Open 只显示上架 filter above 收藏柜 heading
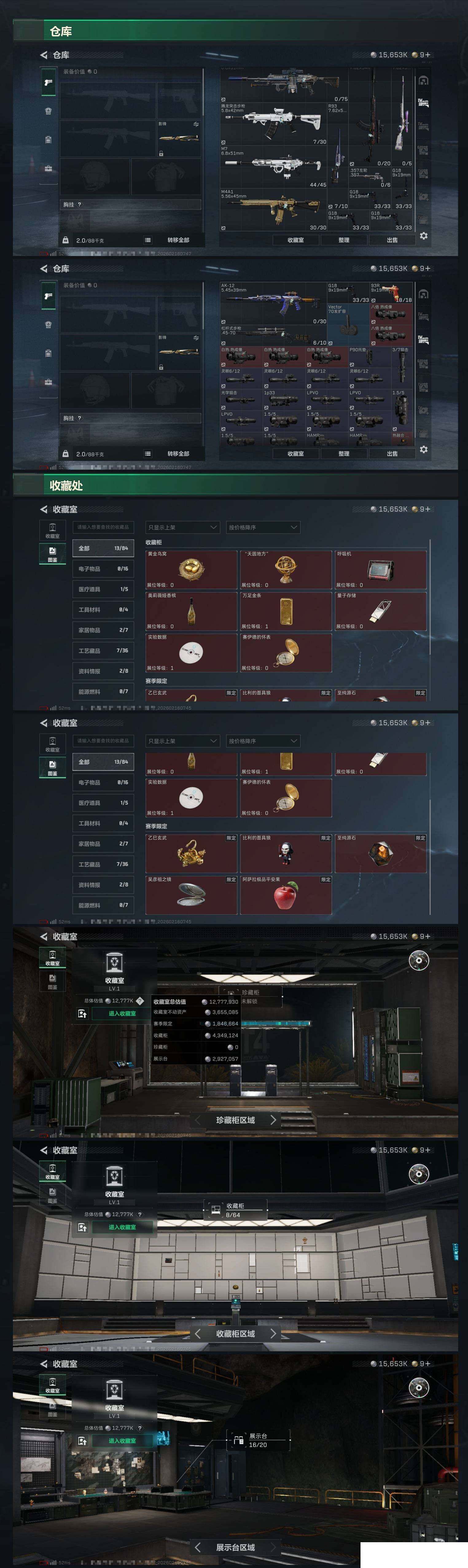The image size is (468, 1568). point(182,527)
